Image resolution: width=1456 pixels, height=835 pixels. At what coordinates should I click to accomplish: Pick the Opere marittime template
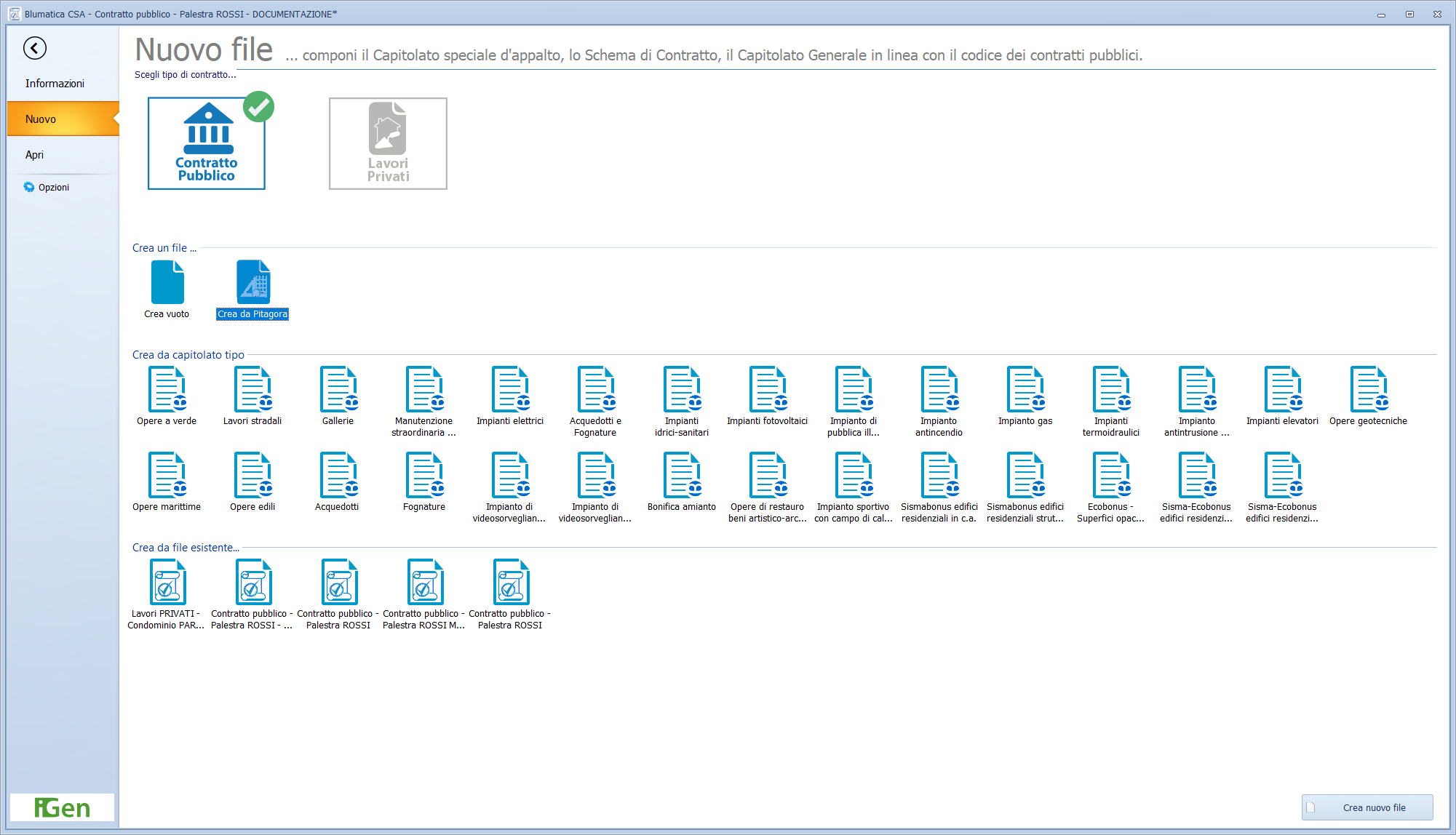(167, 482)
